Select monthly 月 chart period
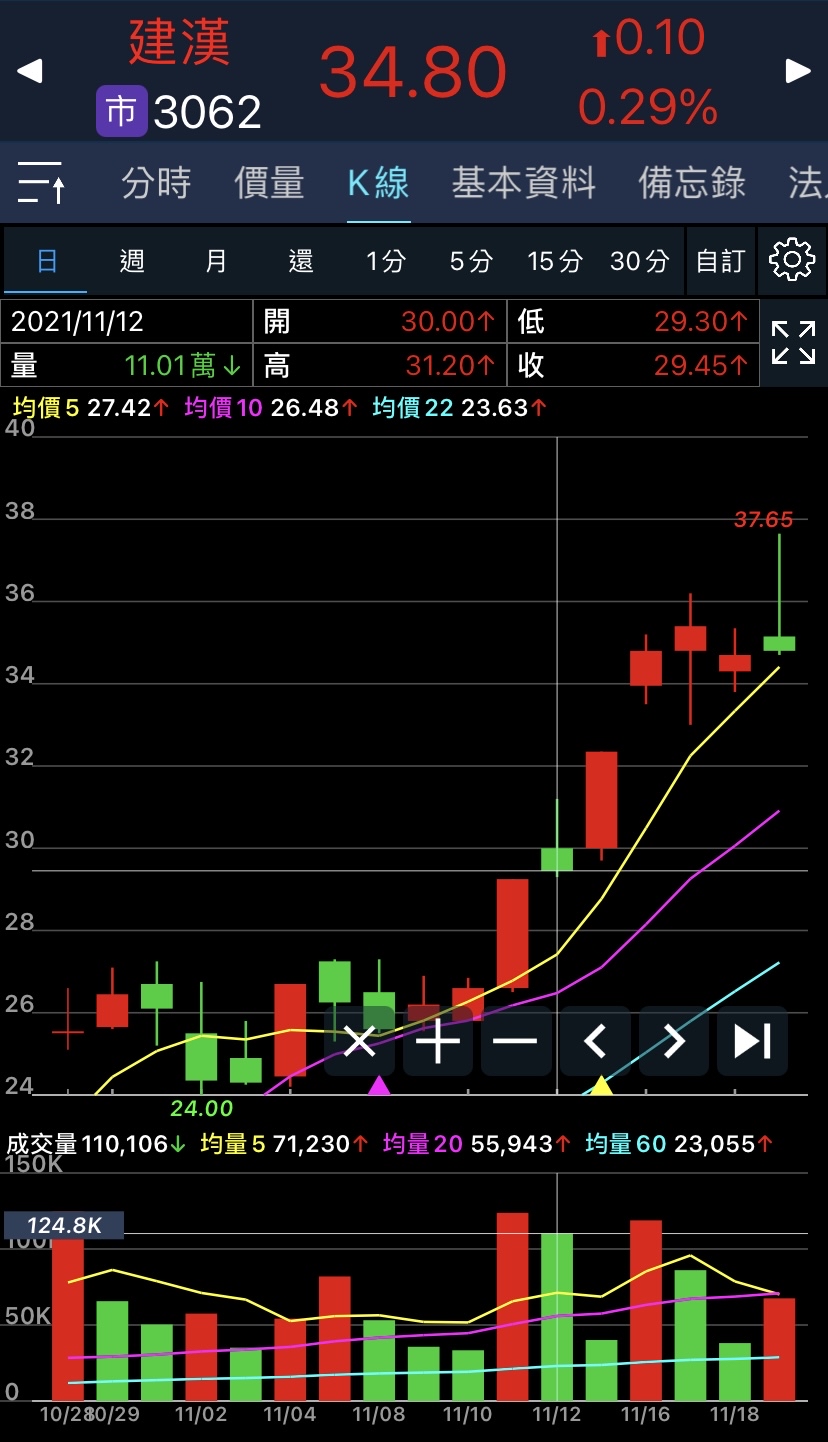 coord(216,261)
